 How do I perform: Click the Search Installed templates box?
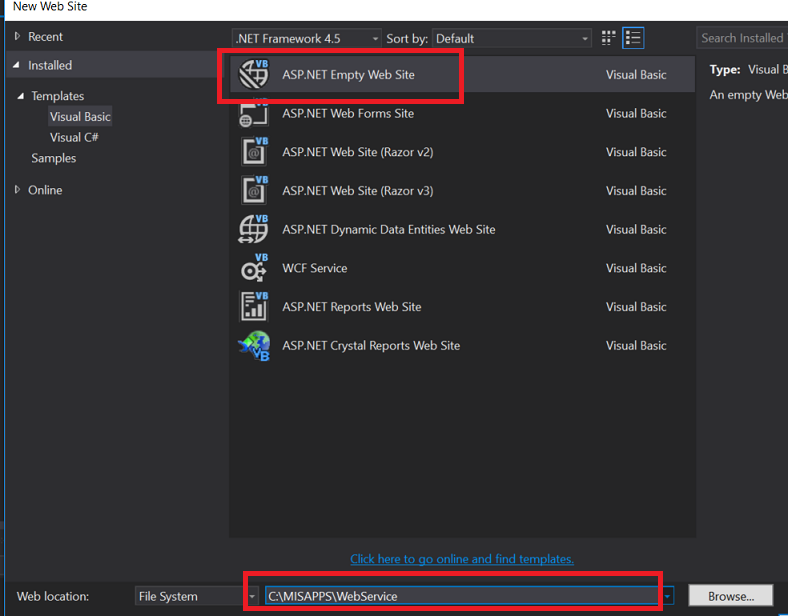tap(742, 38)
